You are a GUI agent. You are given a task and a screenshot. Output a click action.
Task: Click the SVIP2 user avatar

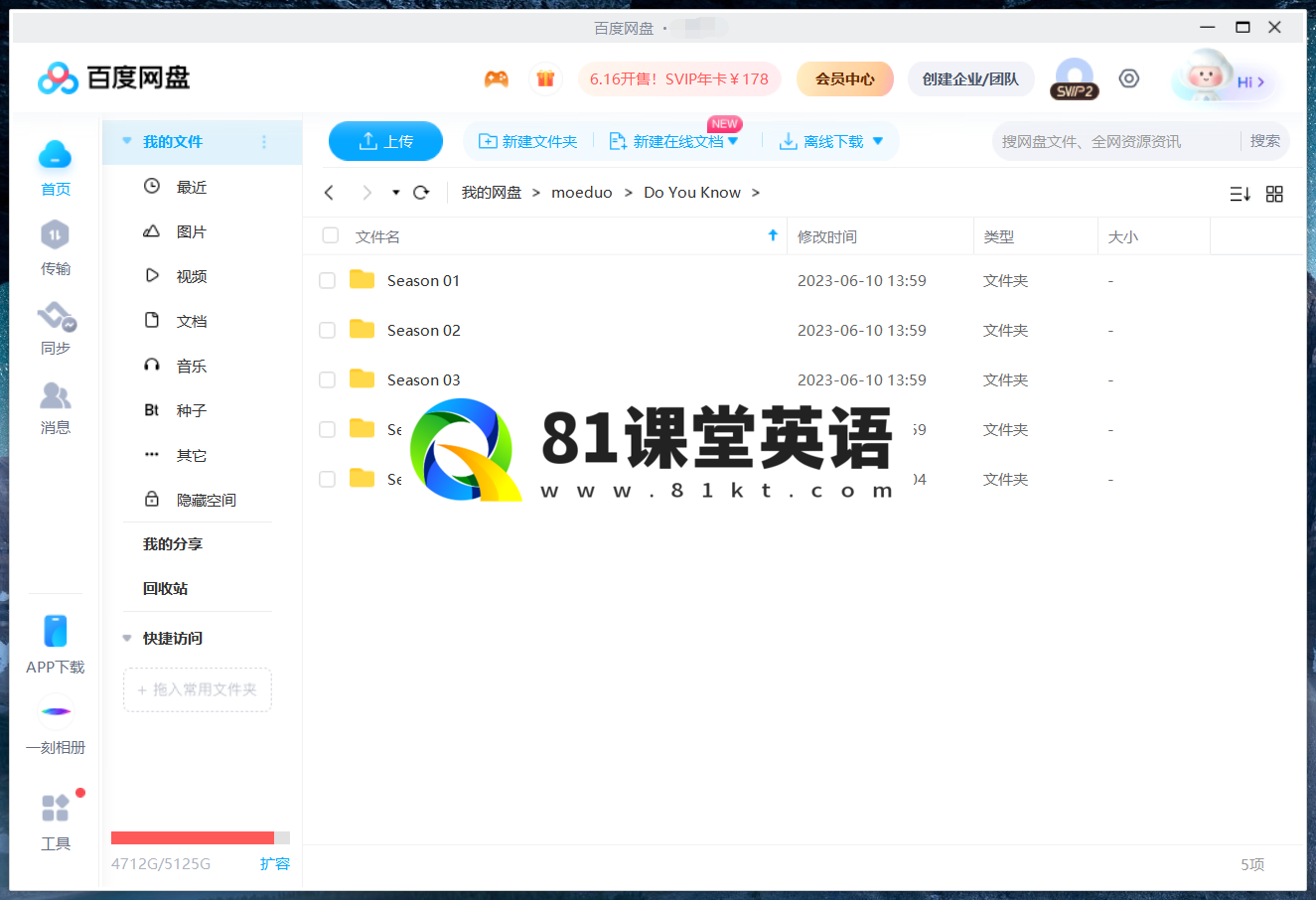click(1074, 78)
